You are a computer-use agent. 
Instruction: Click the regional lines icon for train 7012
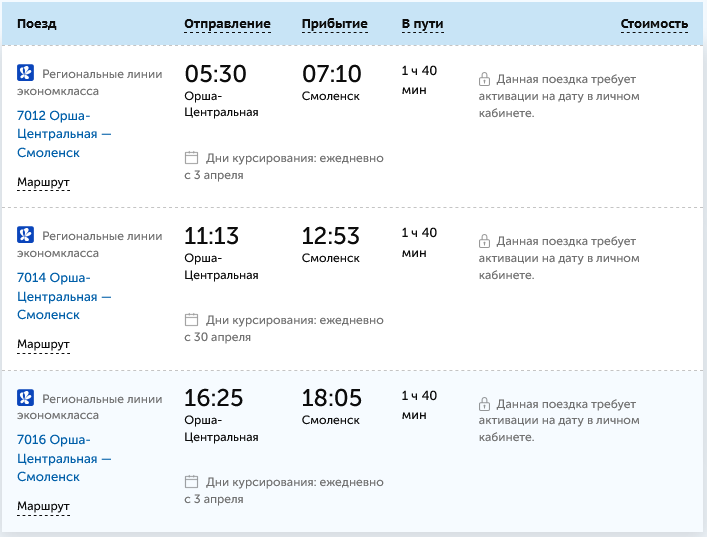[x=26, y=74]
